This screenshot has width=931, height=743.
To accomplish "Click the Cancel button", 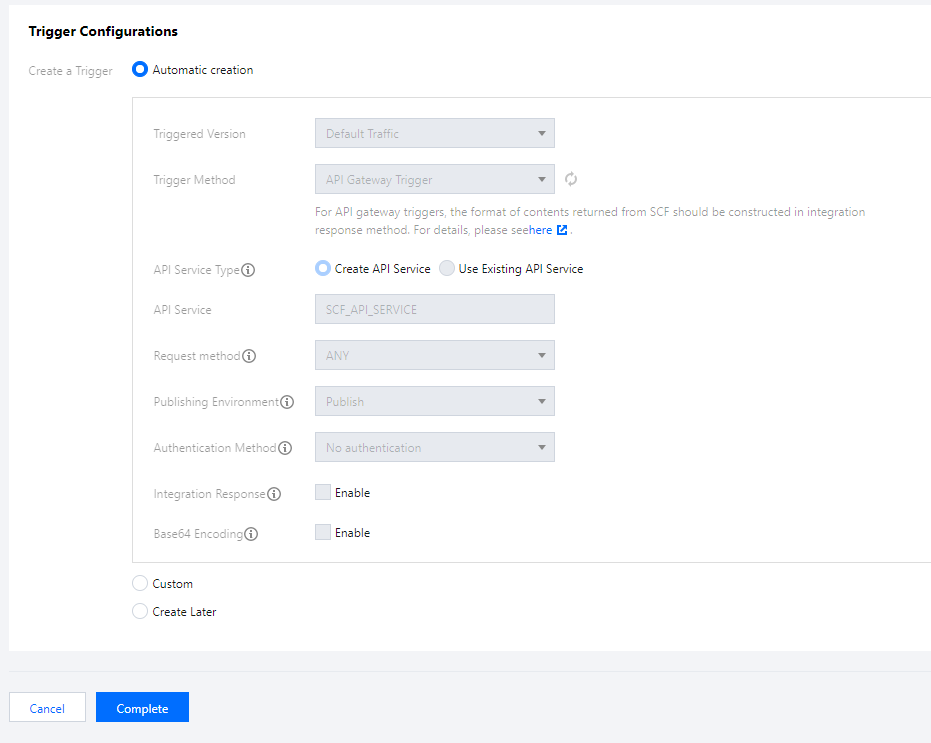I will 47,708.
